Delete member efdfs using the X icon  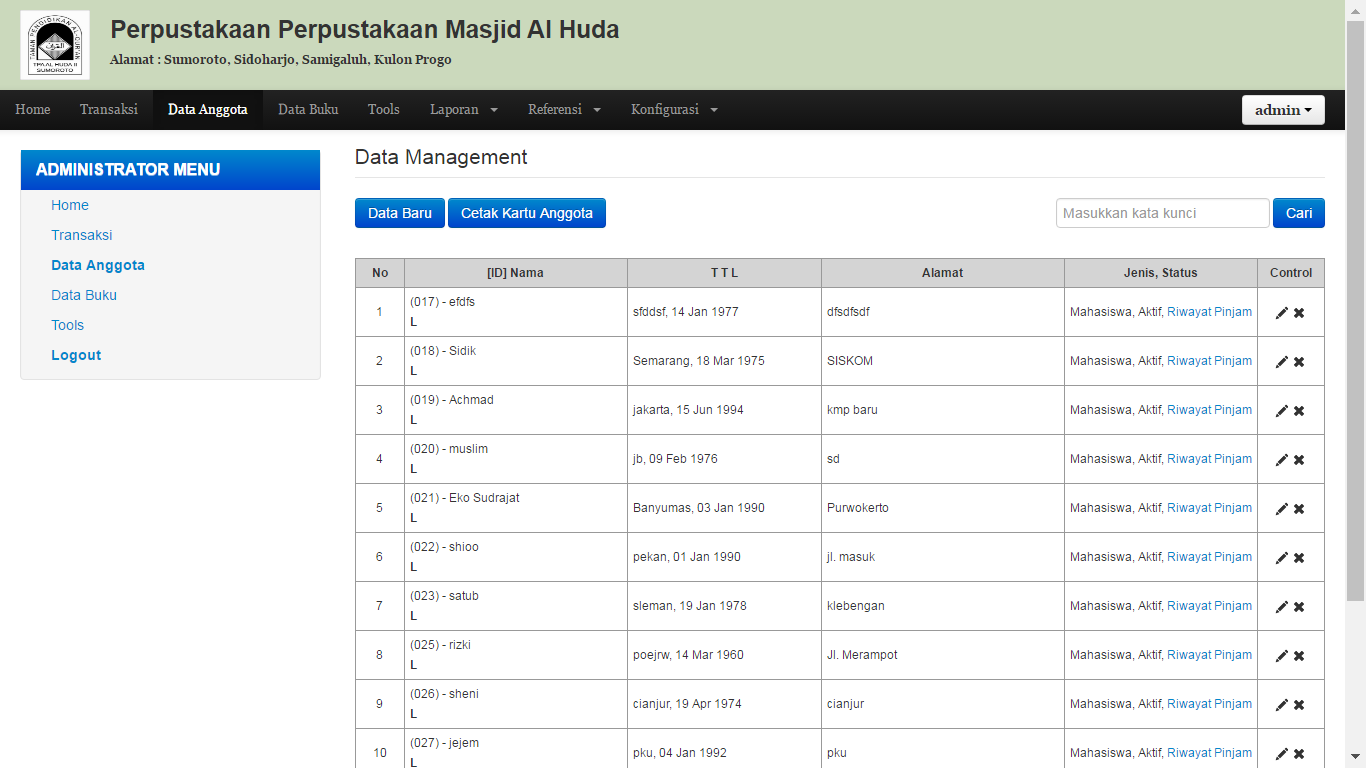click(1299, 313)
